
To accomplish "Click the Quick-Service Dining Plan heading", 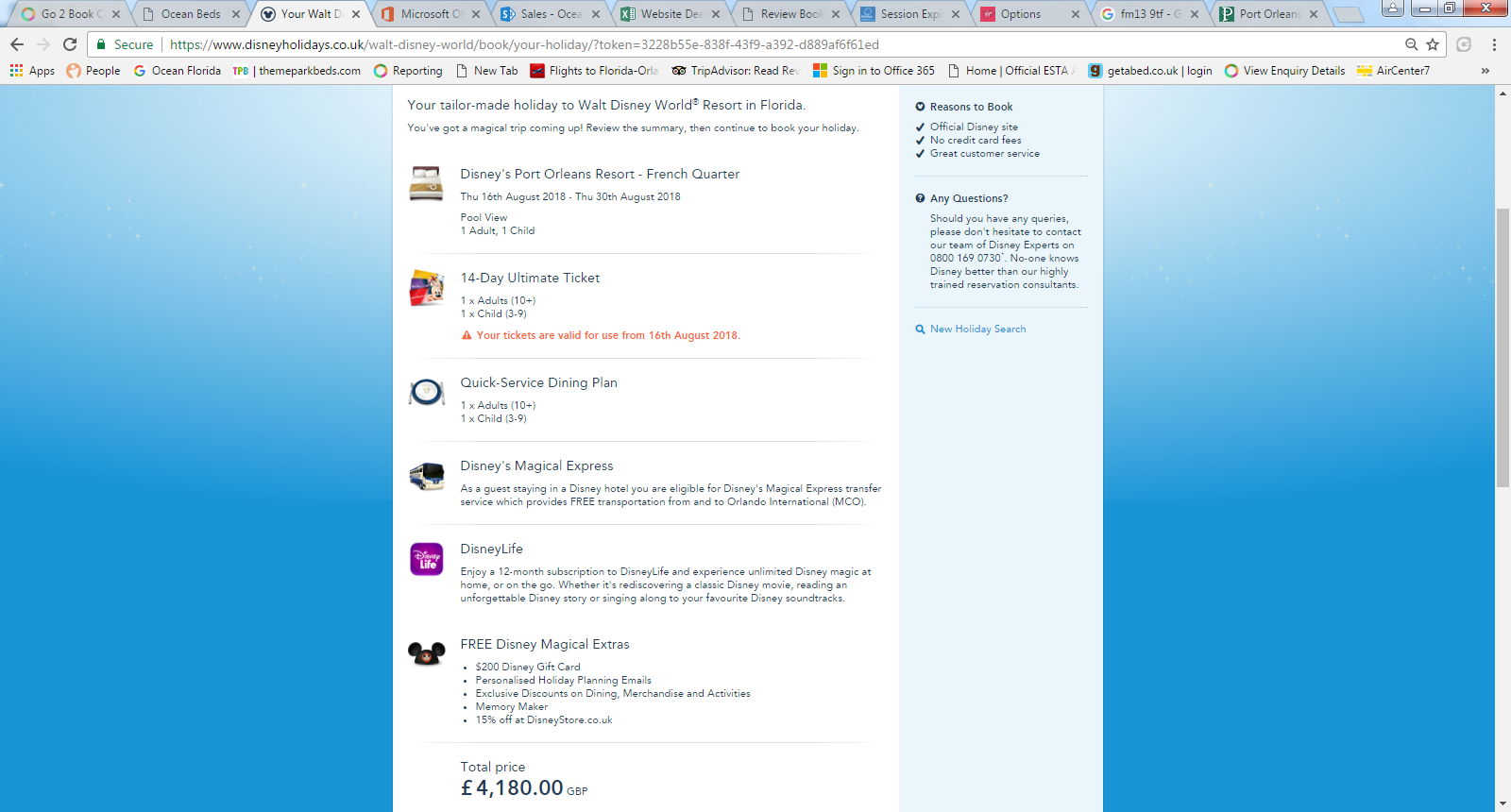I will [x=538, y=382].
